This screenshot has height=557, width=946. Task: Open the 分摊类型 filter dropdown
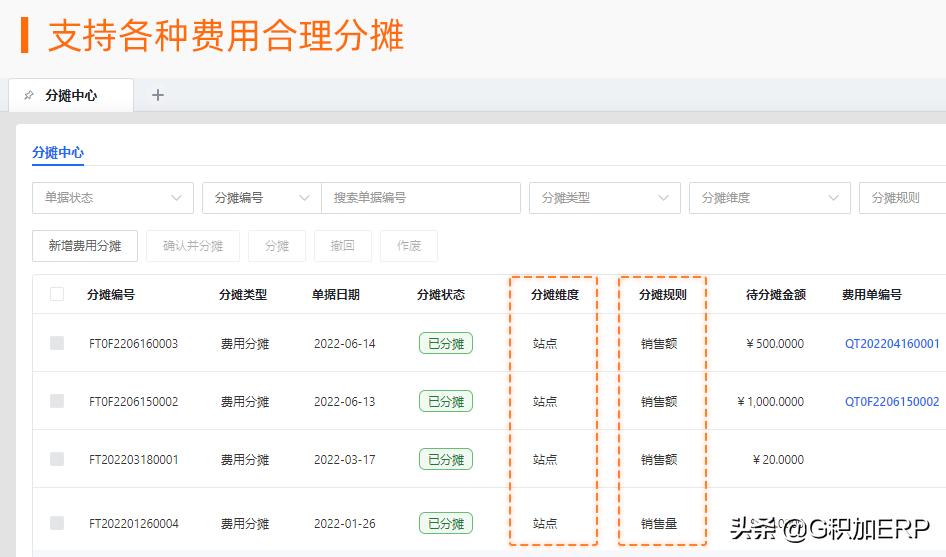tap(605, 198)
